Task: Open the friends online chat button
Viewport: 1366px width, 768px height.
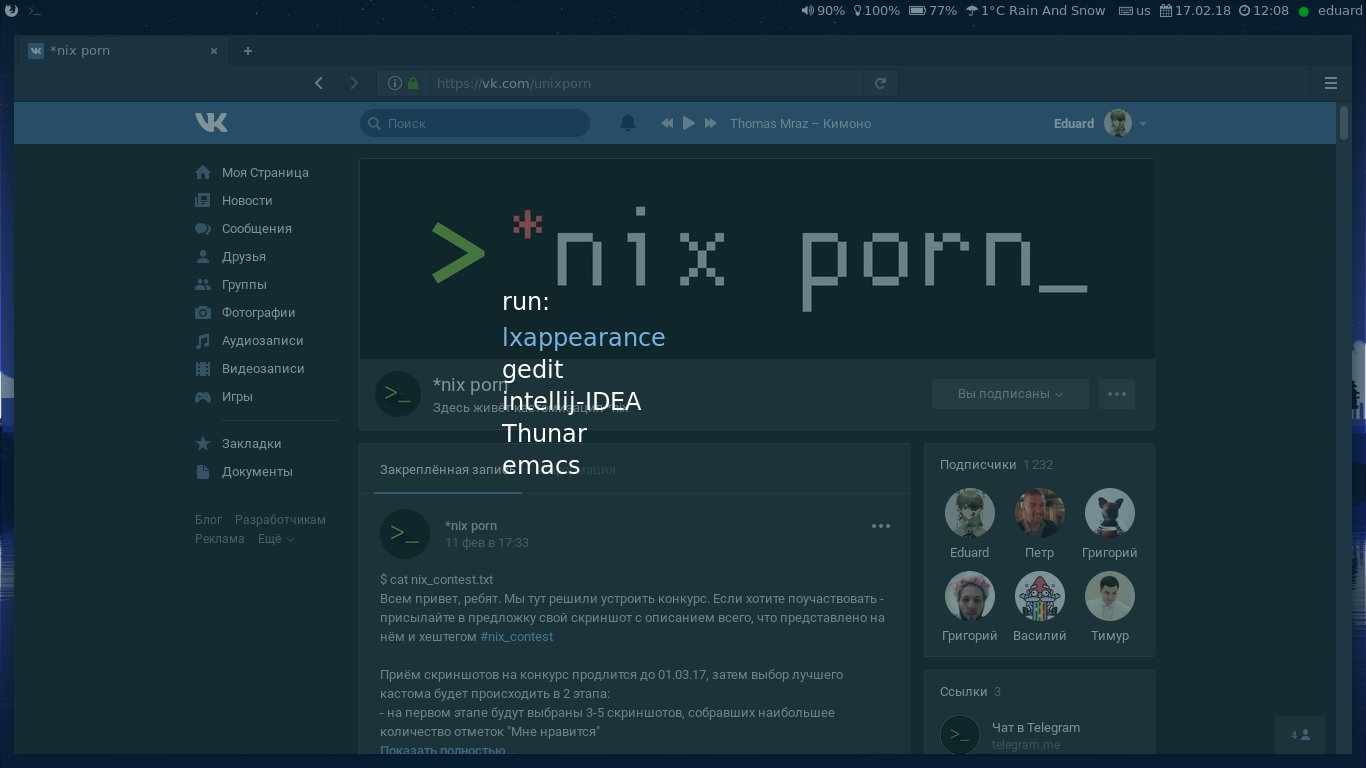Action: [1300, 735]
